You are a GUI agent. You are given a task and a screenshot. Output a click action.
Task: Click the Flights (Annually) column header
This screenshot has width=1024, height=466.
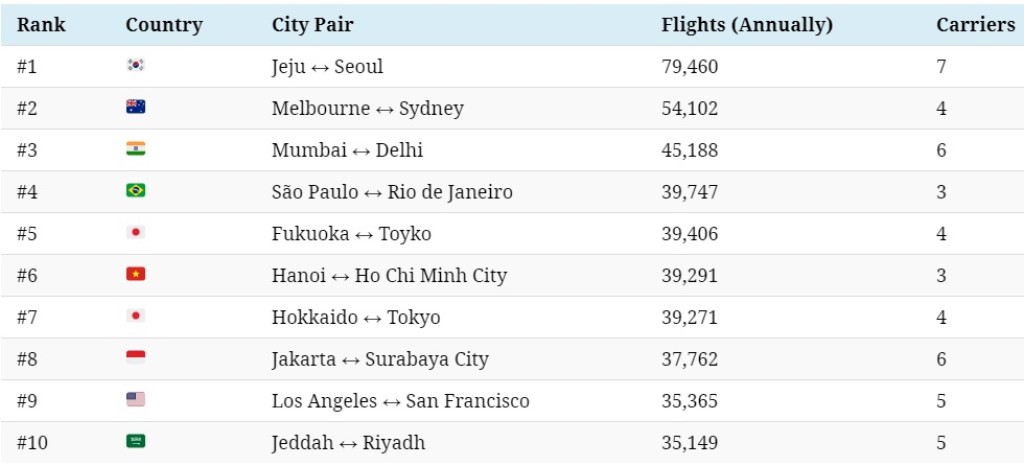(747, 25)
